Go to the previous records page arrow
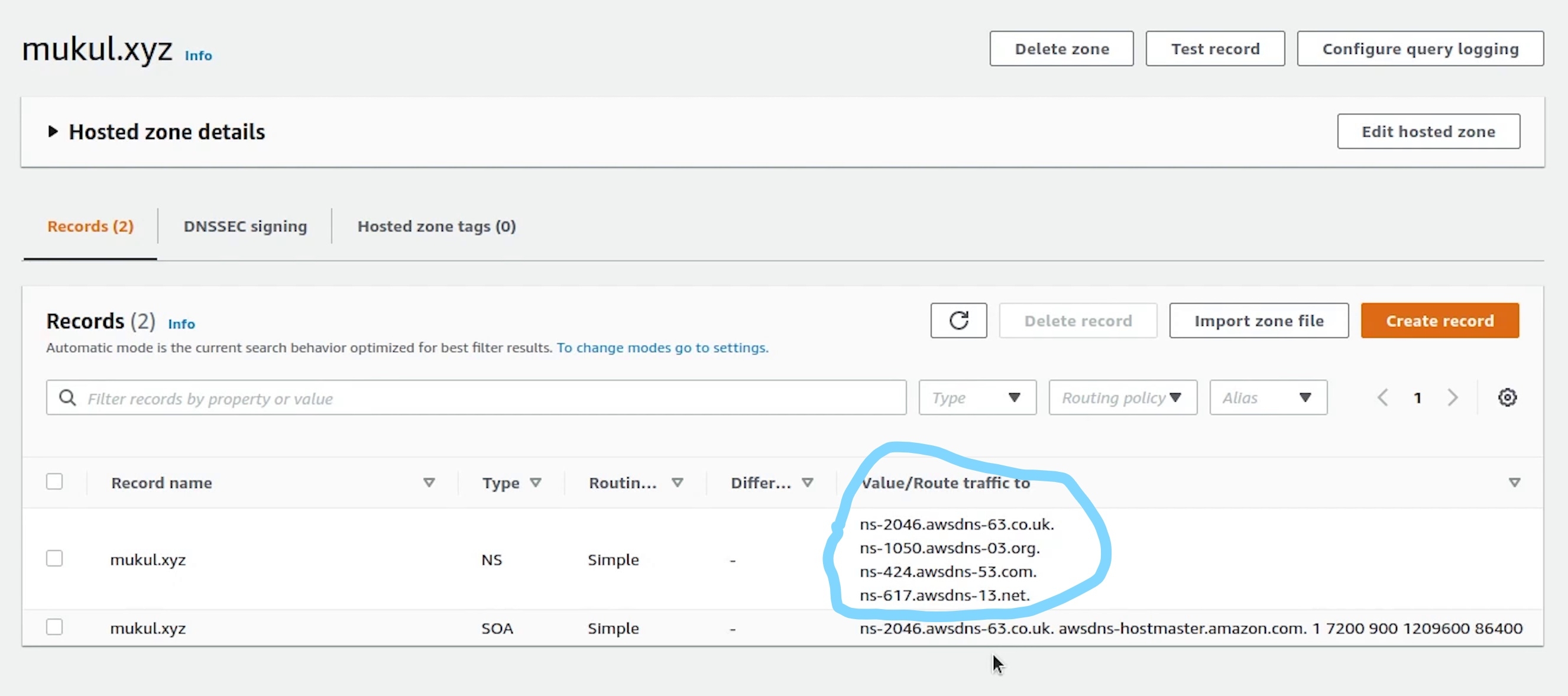 pos(1382,397)
